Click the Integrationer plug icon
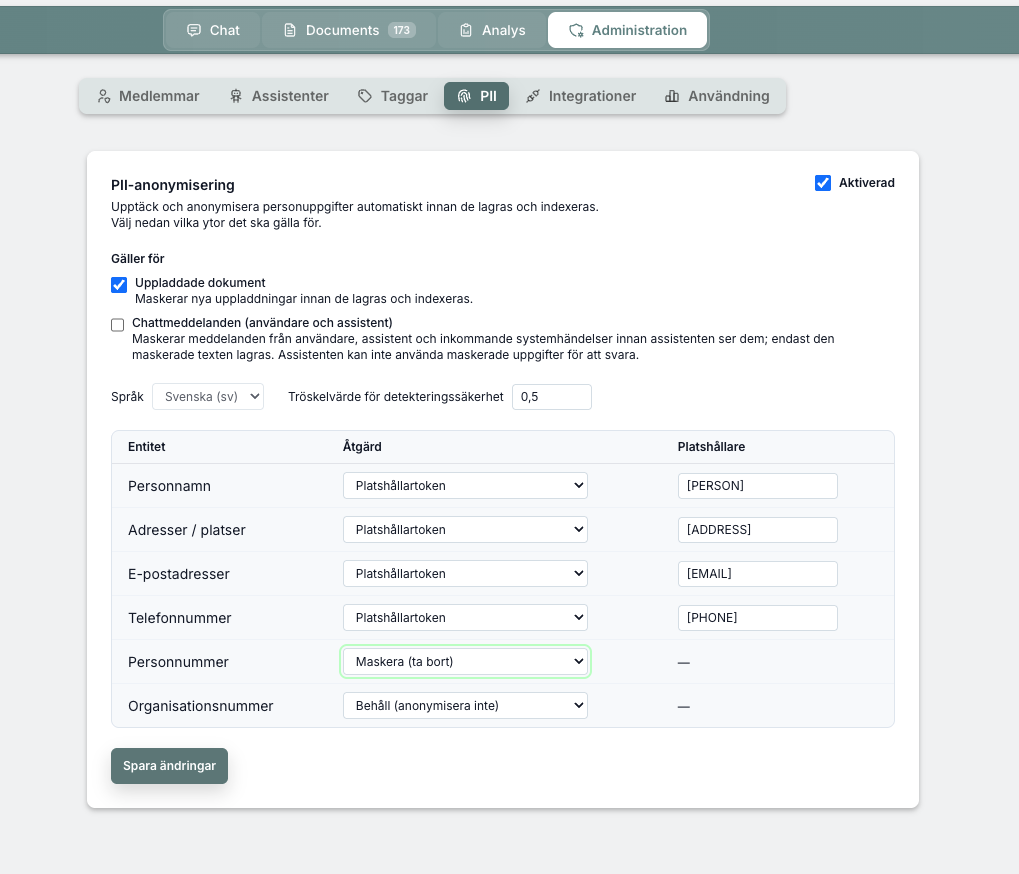 point(533,96)
